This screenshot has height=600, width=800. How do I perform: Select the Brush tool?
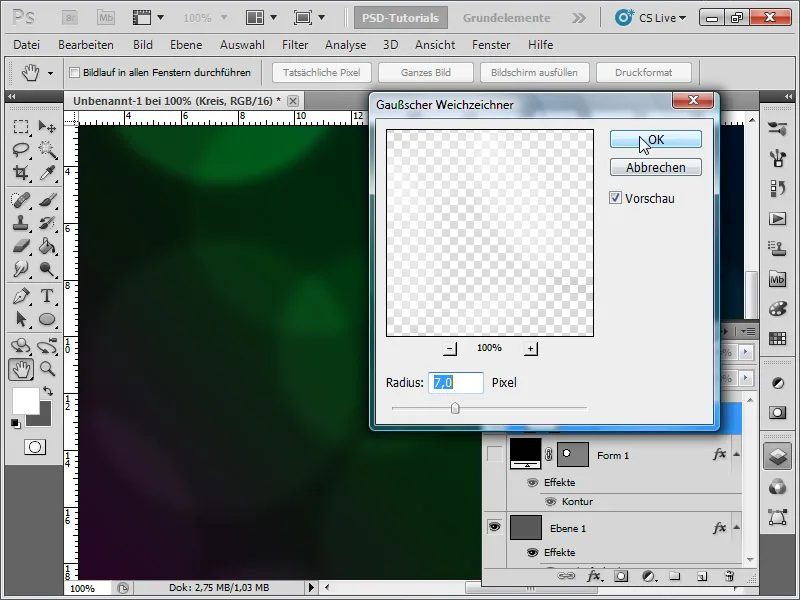pos(47,200)
